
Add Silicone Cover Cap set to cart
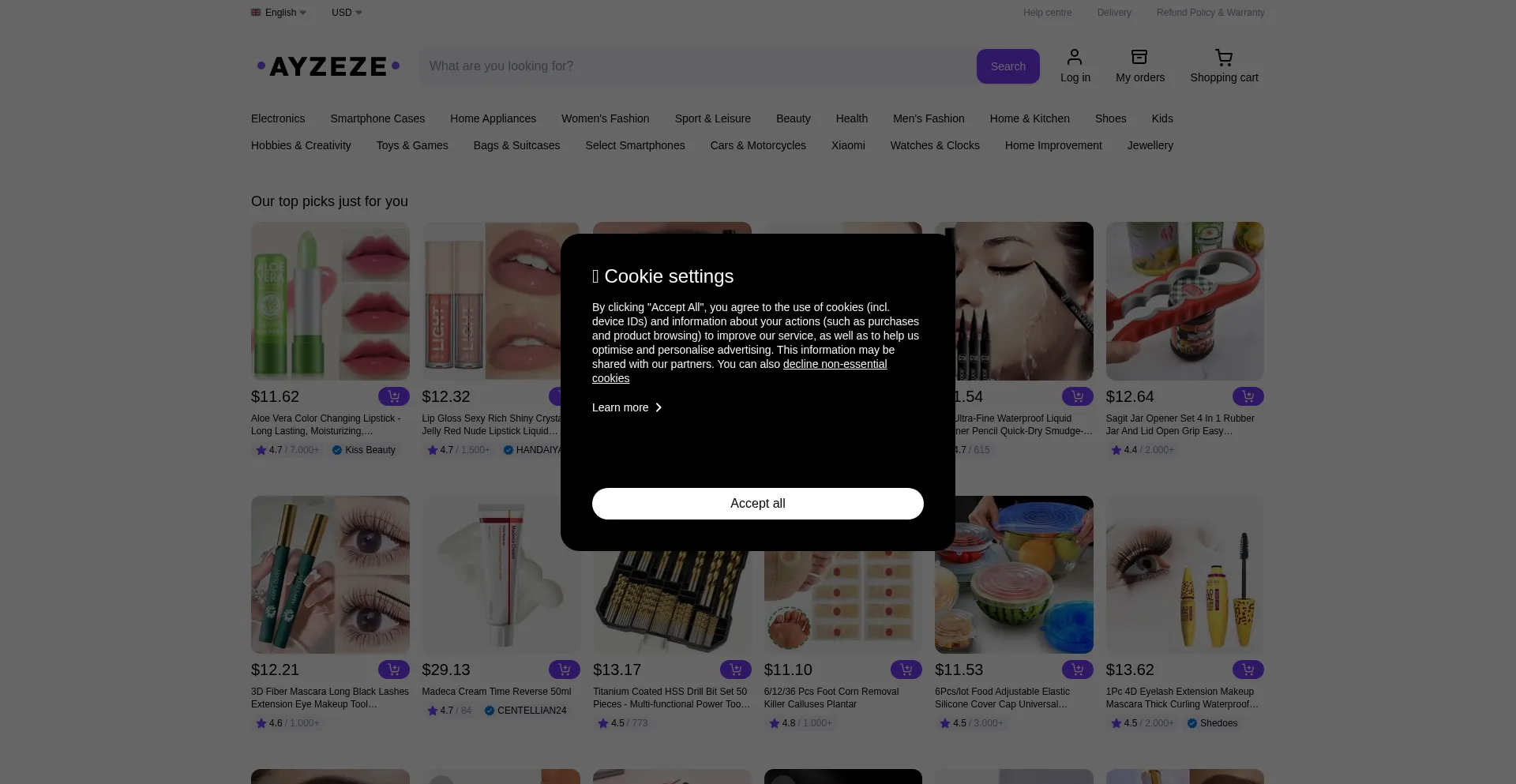(1077, 669)
